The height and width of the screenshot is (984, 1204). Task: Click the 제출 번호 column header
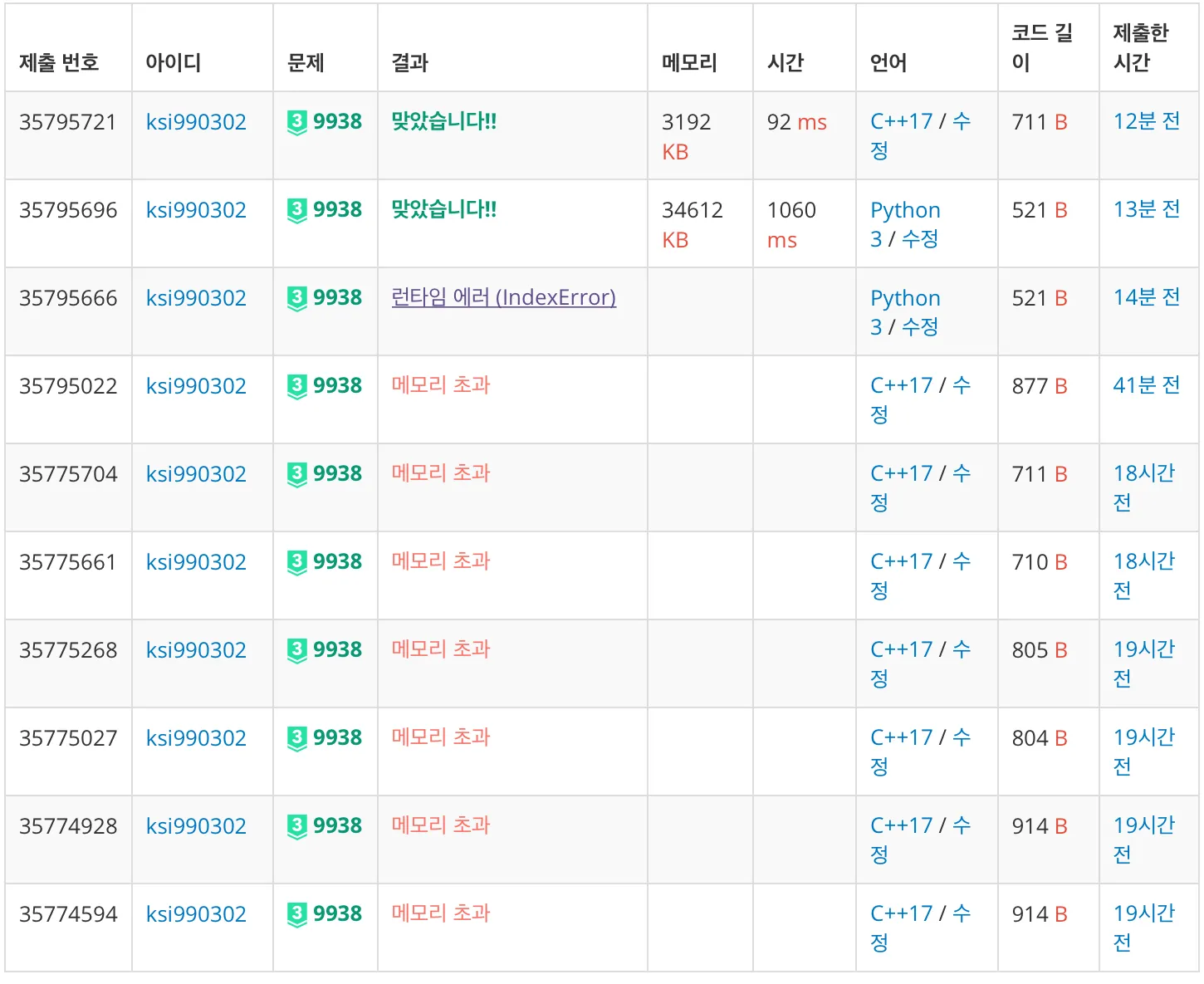pyautogui.click(x=59, y=62)
